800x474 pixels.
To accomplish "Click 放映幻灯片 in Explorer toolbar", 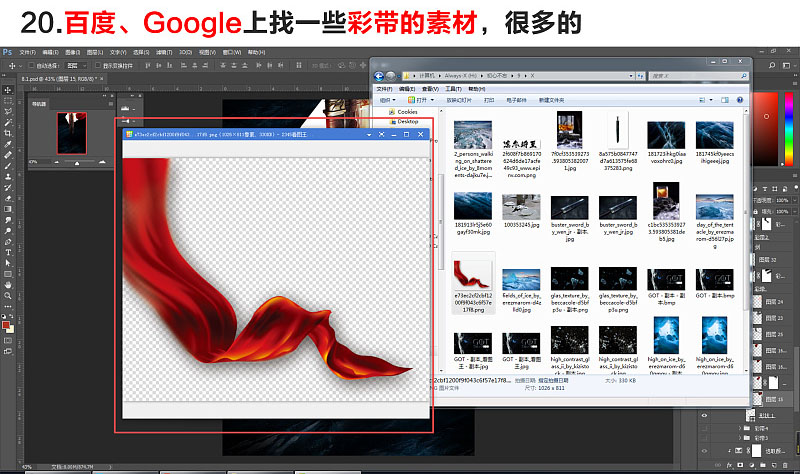I will pyautogui.click(x=459, y=100).
